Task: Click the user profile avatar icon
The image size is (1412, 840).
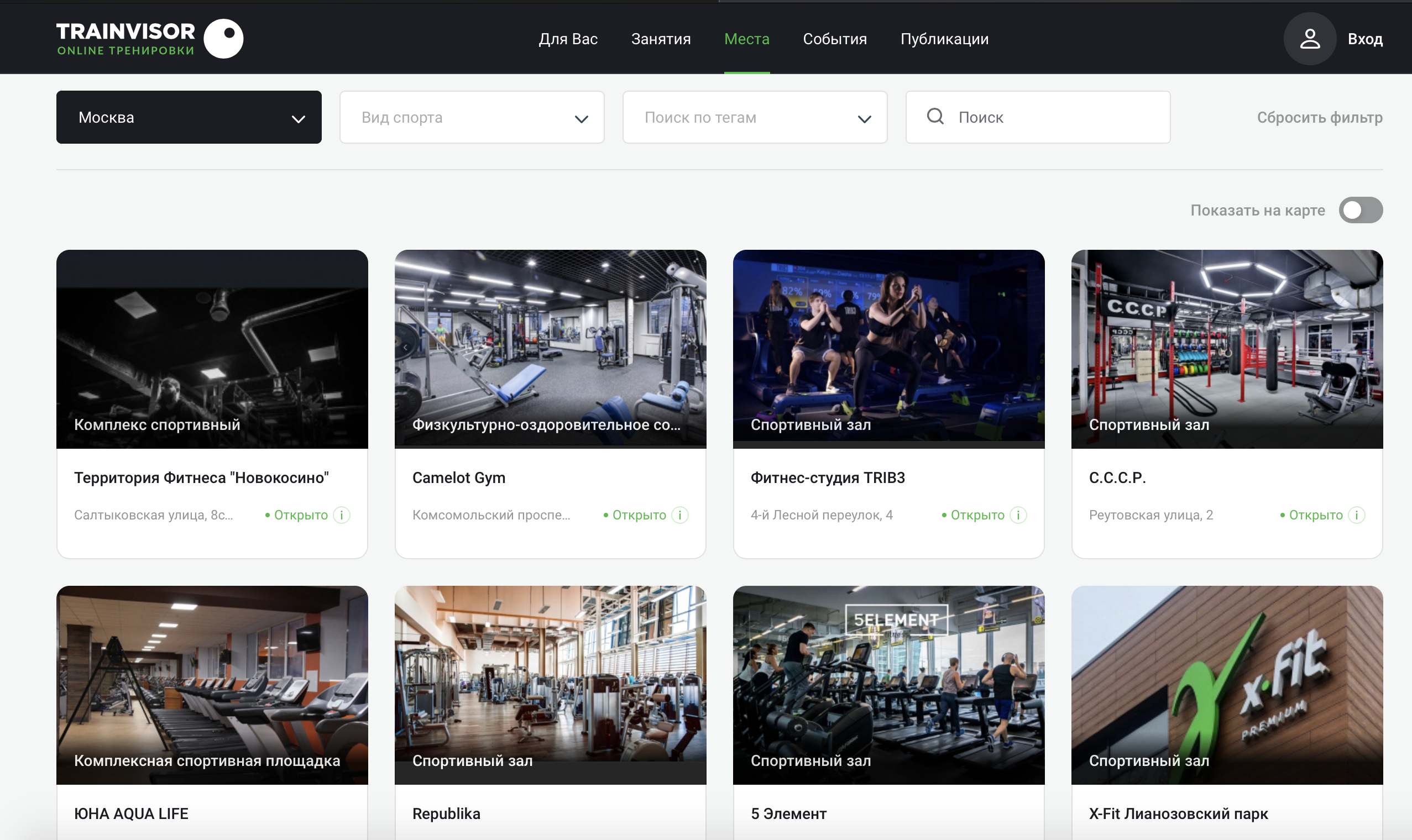Action: click(x=1309, y=39)
